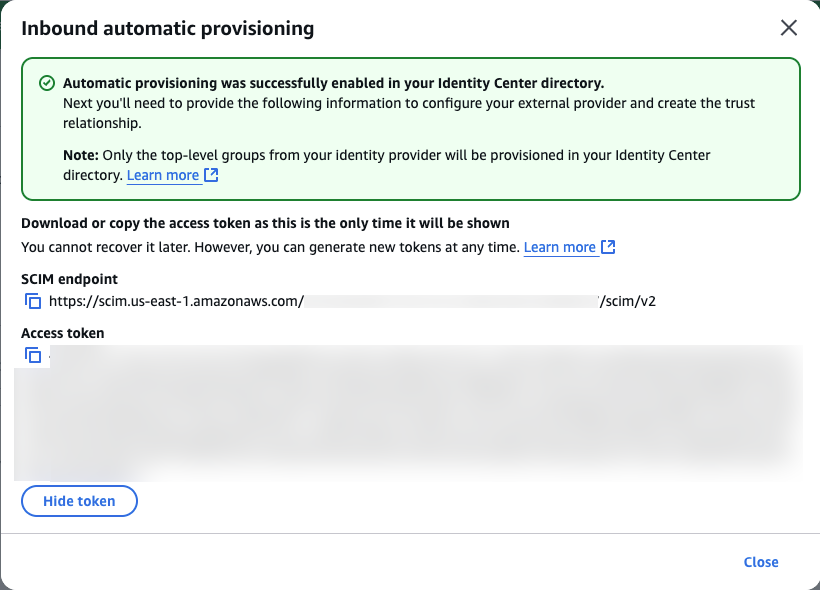Viewport: 820px width, 590px height.
Task: Click the copy icon under Access token label
Action: (33, 355)
